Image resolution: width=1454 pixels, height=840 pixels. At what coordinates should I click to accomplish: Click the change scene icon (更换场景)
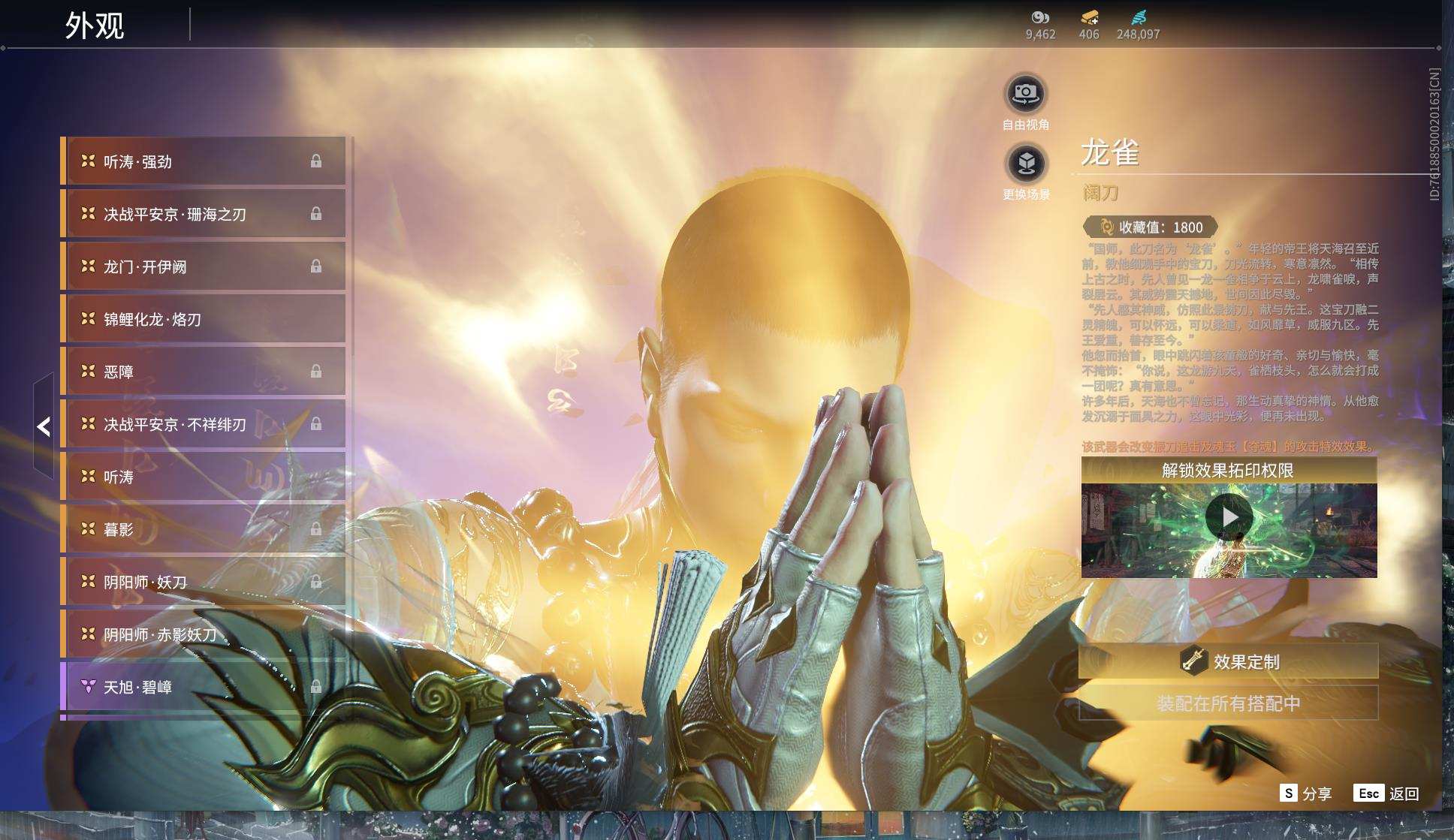[x=1026, y=163]
